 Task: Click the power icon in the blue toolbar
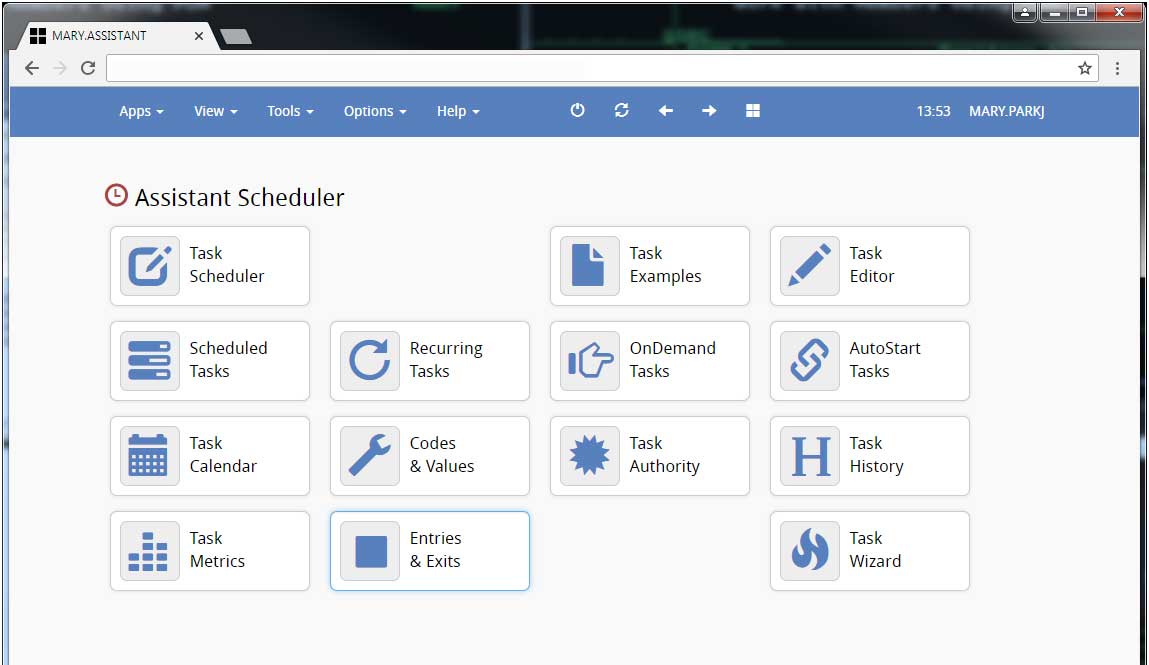pos(577,111)
